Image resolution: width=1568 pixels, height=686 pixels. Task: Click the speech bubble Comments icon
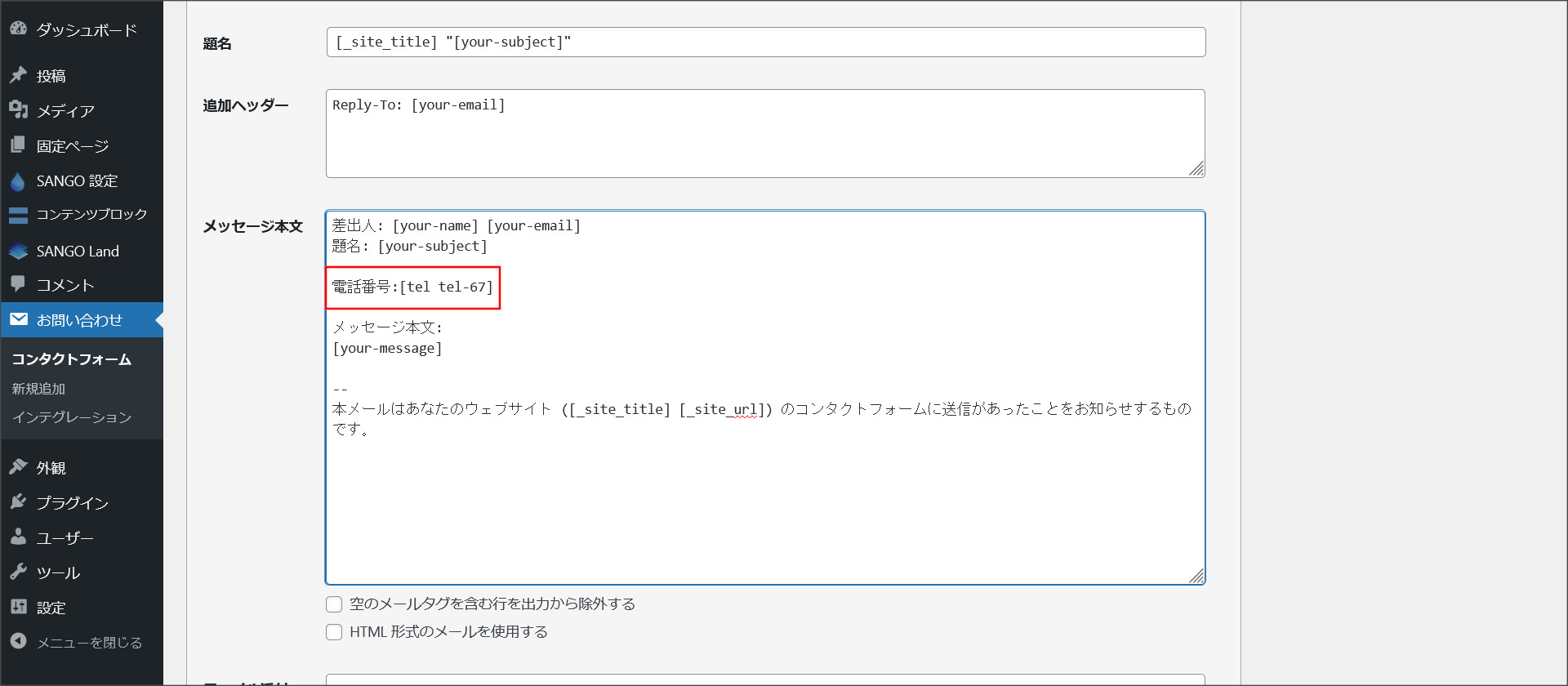pyautogui.click(x=18, y=284)
